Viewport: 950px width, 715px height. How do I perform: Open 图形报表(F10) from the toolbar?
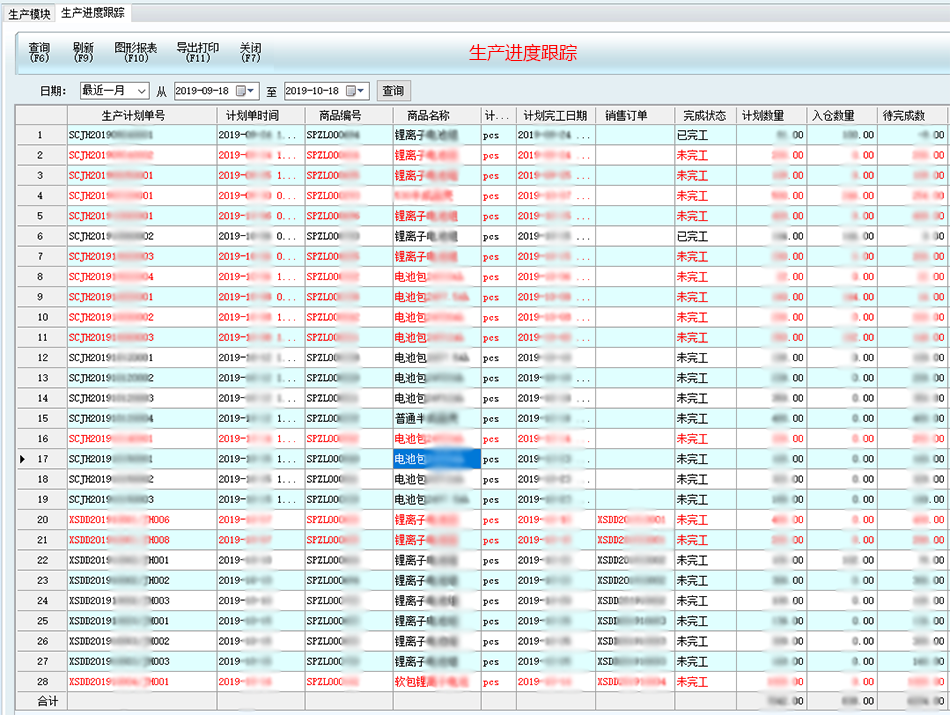click(x=136, y=52)
